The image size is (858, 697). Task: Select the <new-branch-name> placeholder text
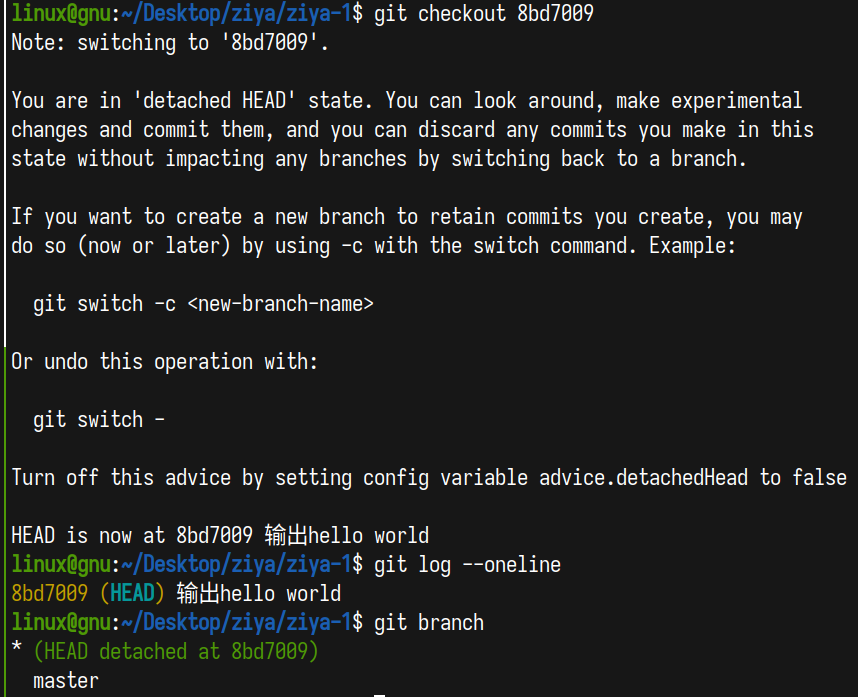(280, 303)
